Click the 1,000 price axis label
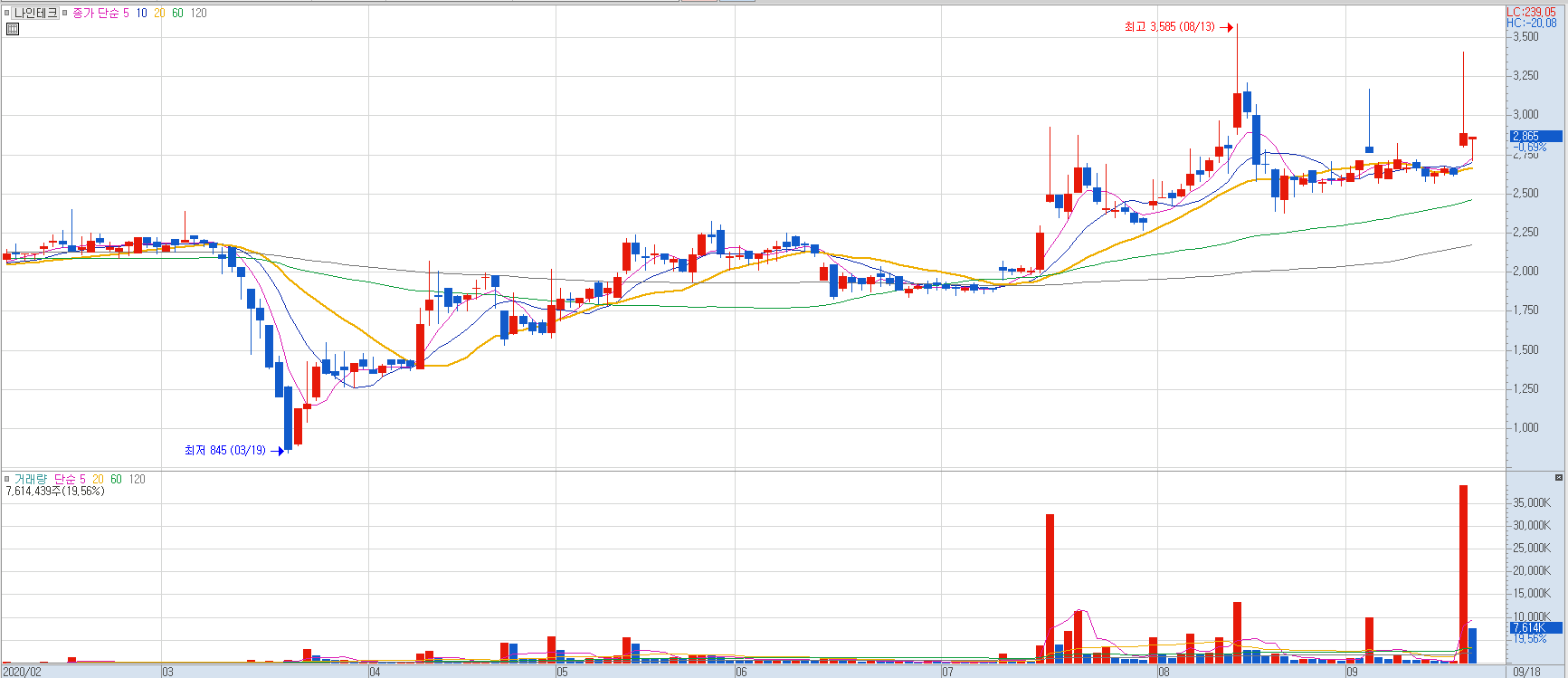Screen dimensions: 1568x678 [1525, 427]
